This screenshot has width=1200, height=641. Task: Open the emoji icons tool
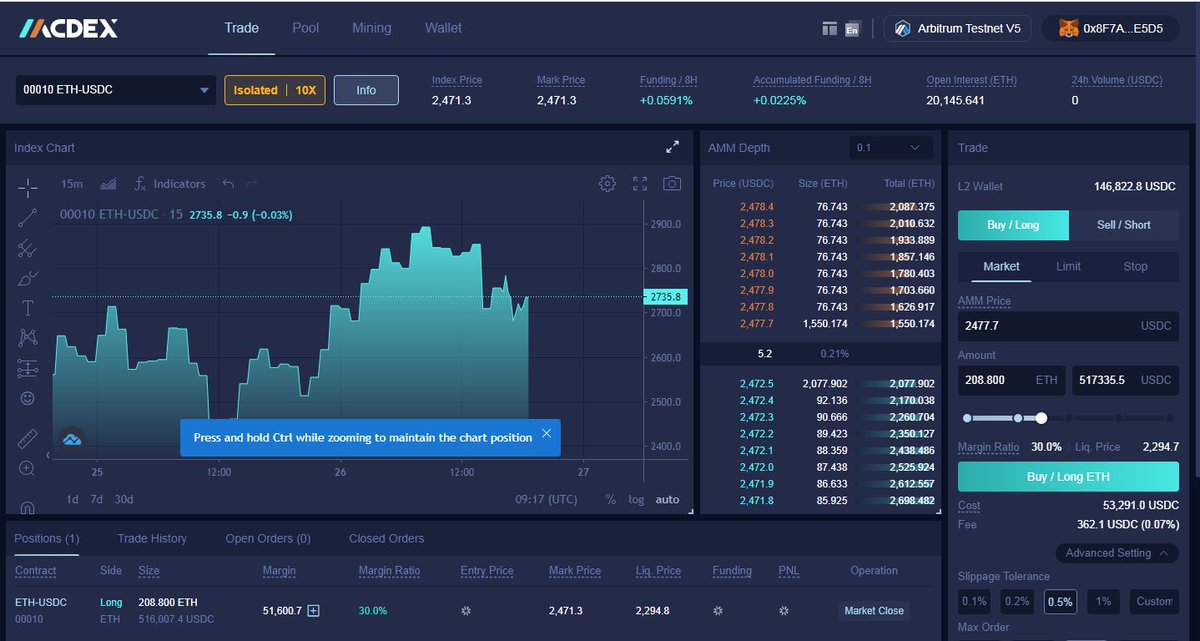coord(28,398)
